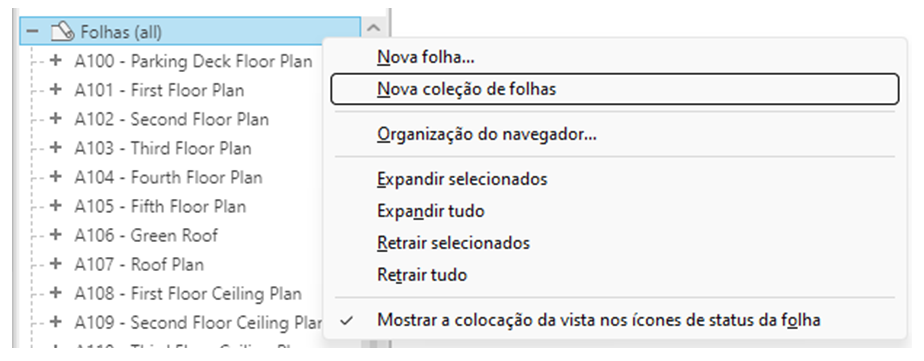Click Retrair tudo
The width and height of the screenshot is (924, 361).
[x=422, y=274]
